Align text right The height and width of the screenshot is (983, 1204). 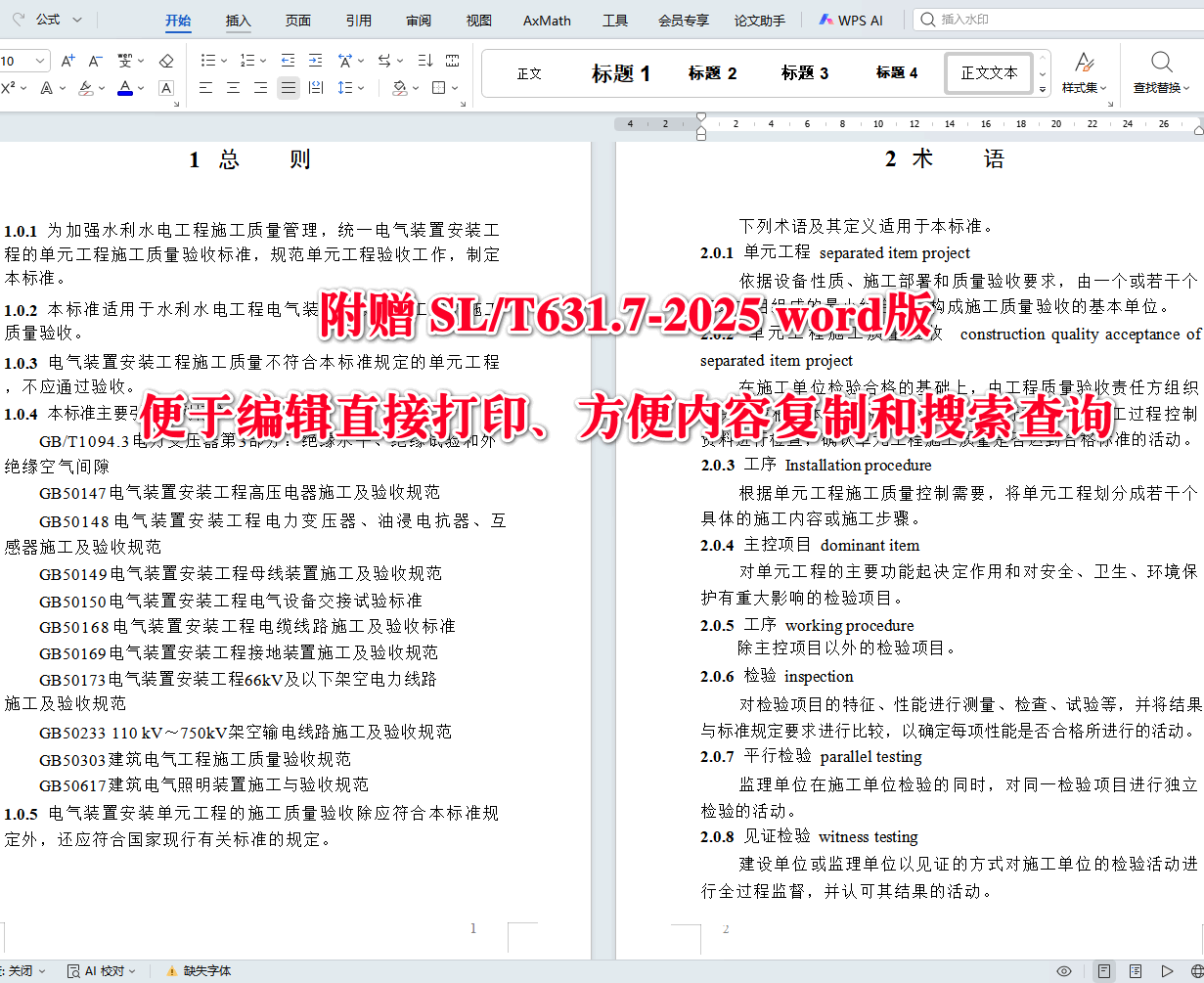[x=260, y=88]
